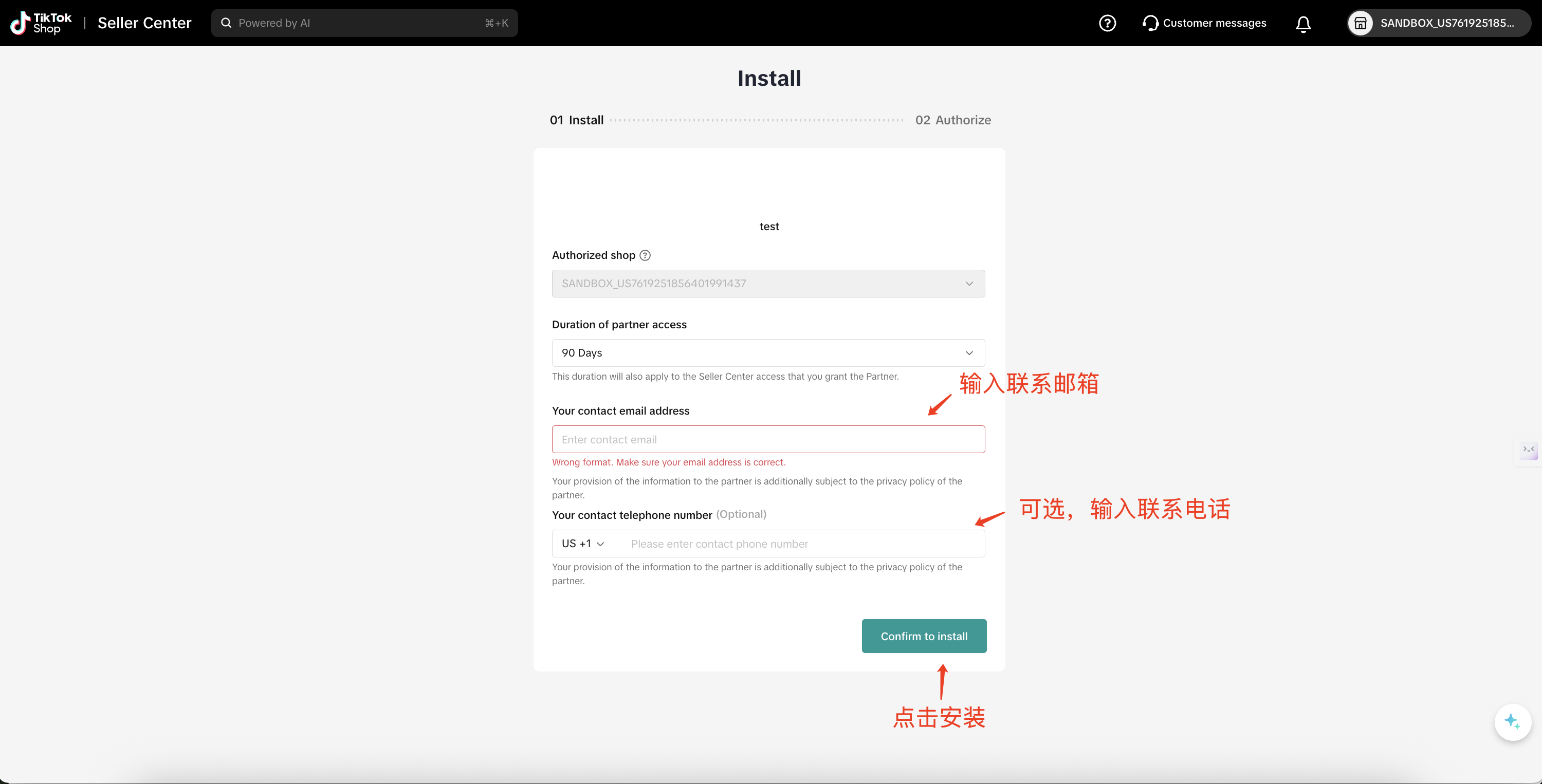Click the Seller Center title
This screenshot has width=1542, height=784.
[x=144, y=23]
